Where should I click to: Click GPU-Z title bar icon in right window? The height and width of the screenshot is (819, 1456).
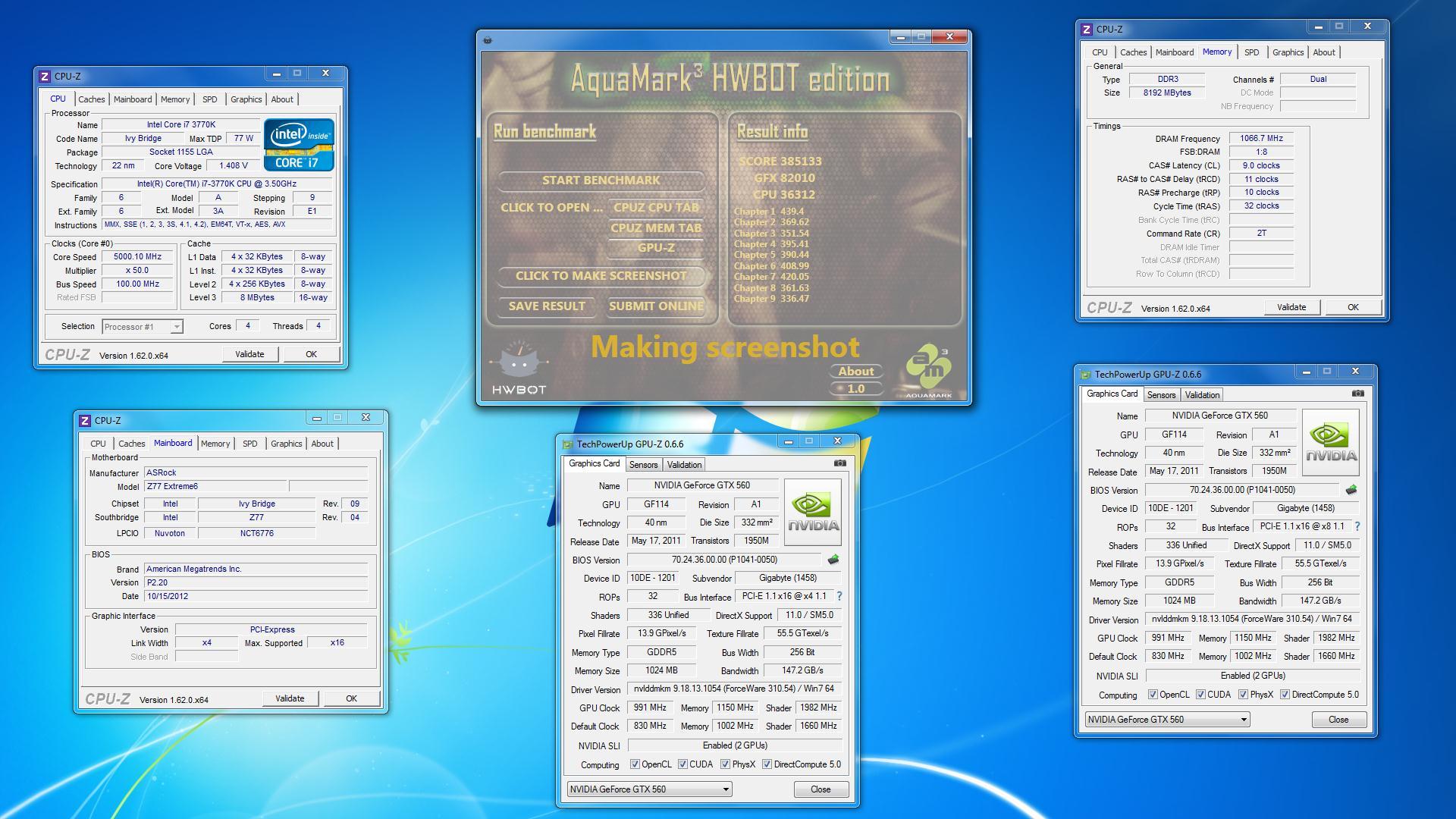click(1085, 375)
